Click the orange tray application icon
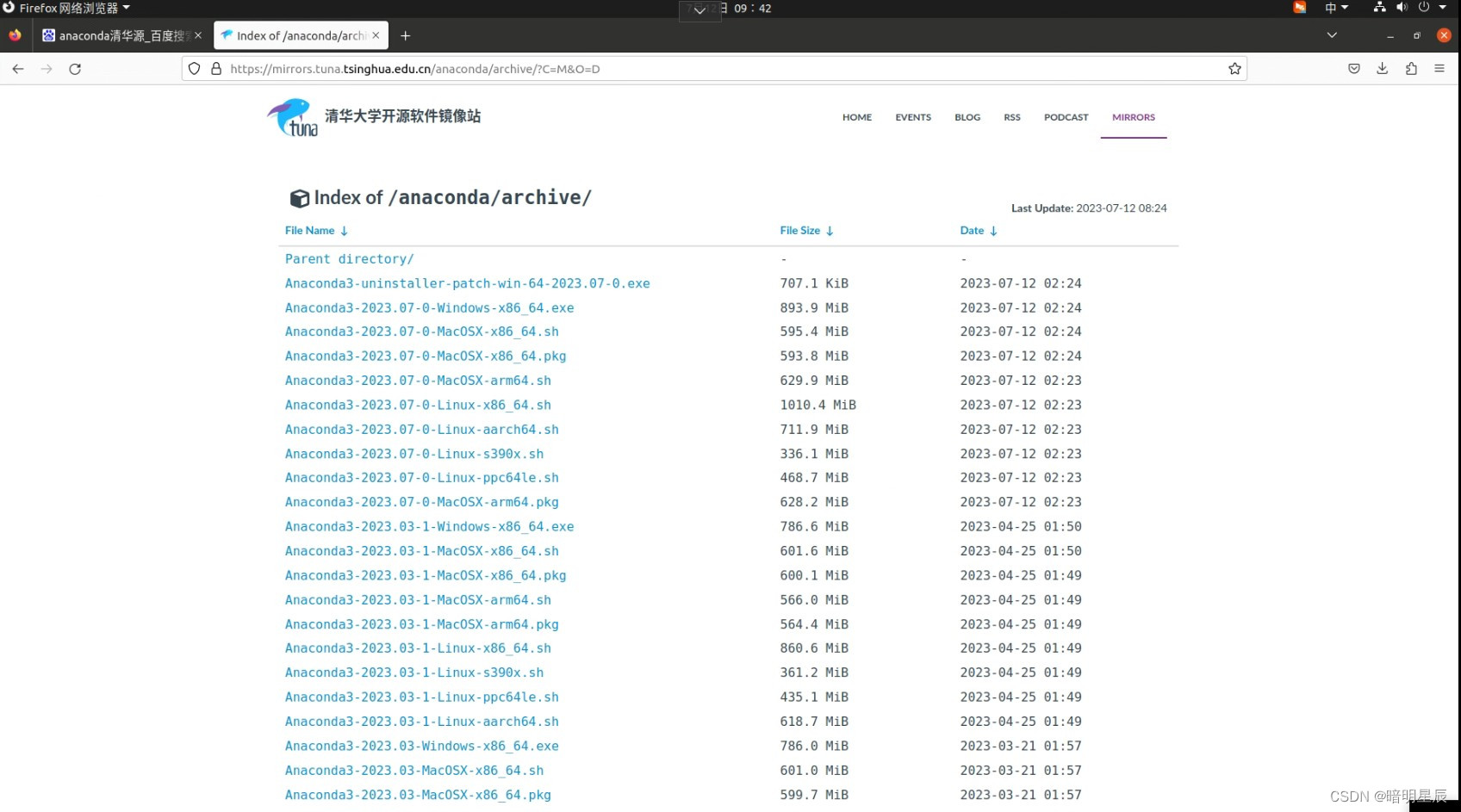 pos(1299,8)
